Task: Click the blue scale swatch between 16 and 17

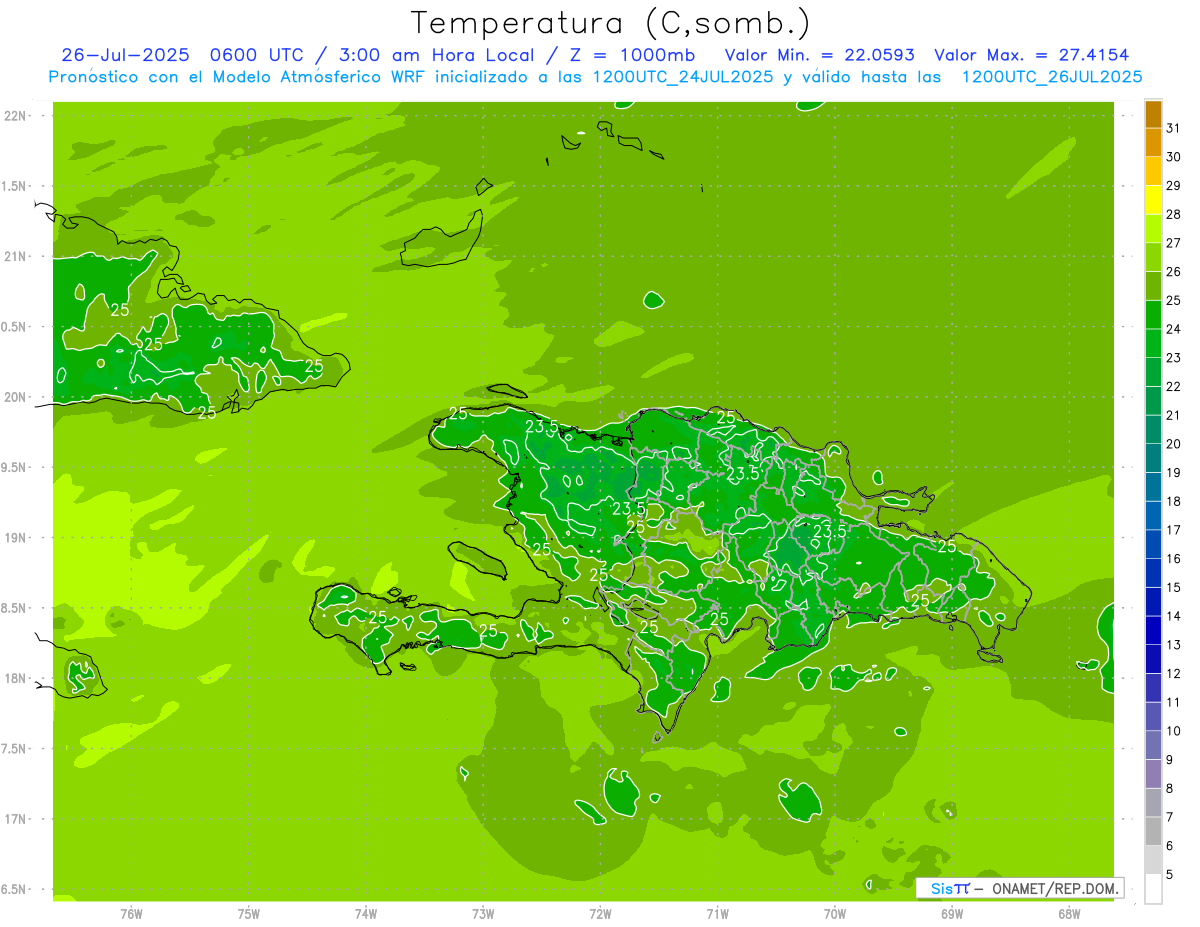Action: tap(1153, 544)
